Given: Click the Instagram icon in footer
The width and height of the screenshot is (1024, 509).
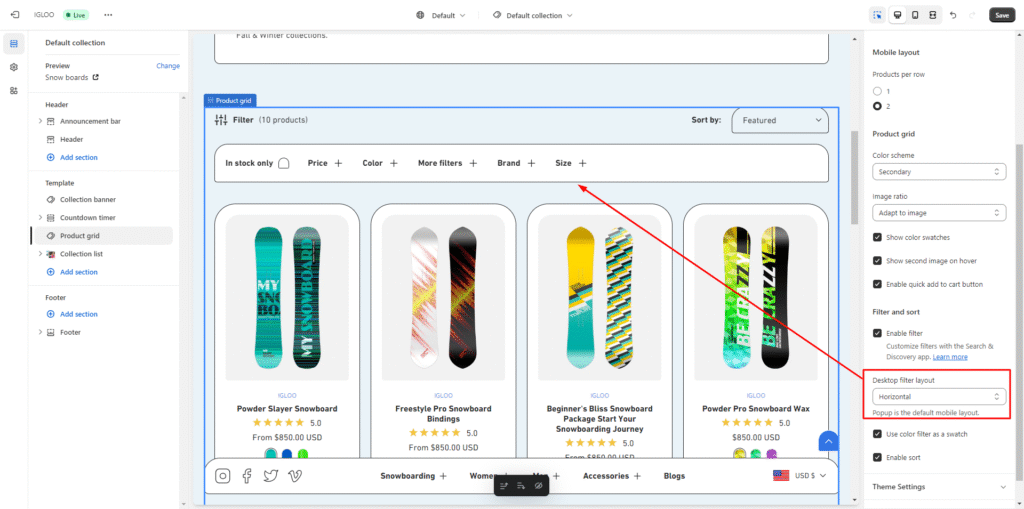Looking at the screenshot, I should pos(223,476).
